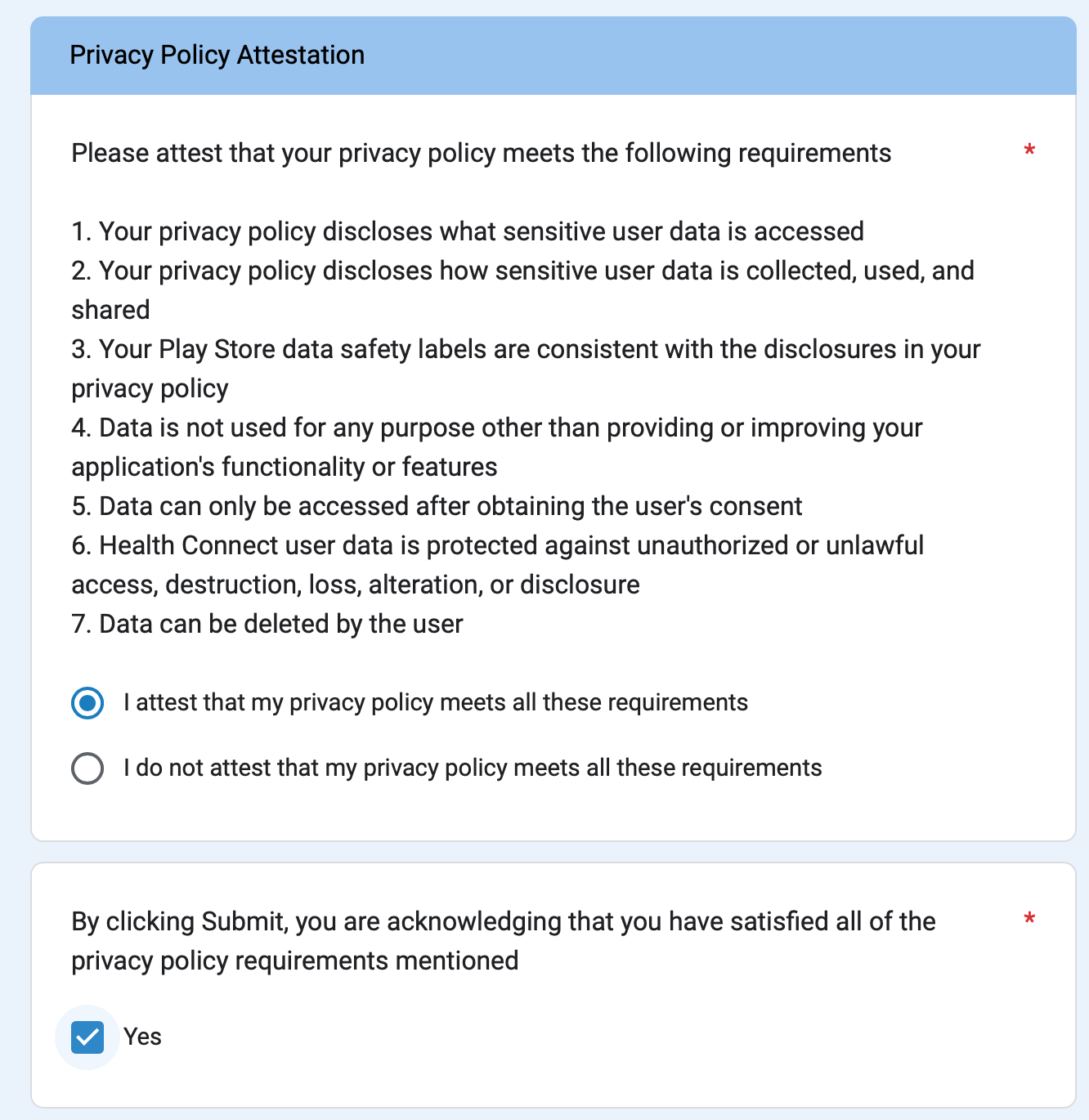Screen dimensions: 1089x1120
Task: Click the "By clicking Submit" acknowledgment question text
Action: click(503, 922)
